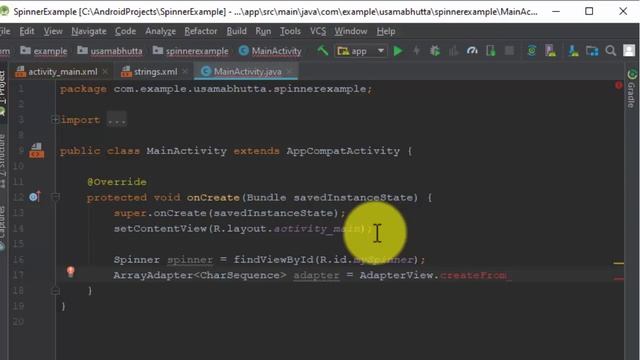
Task: Click the Search Everywhere magnifier icon
Action: point(611,51)
